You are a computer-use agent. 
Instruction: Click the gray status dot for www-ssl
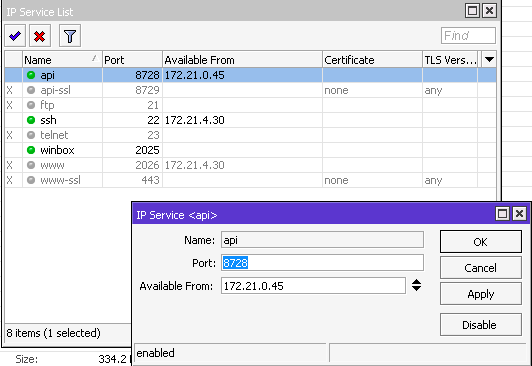tap(31, 180)
